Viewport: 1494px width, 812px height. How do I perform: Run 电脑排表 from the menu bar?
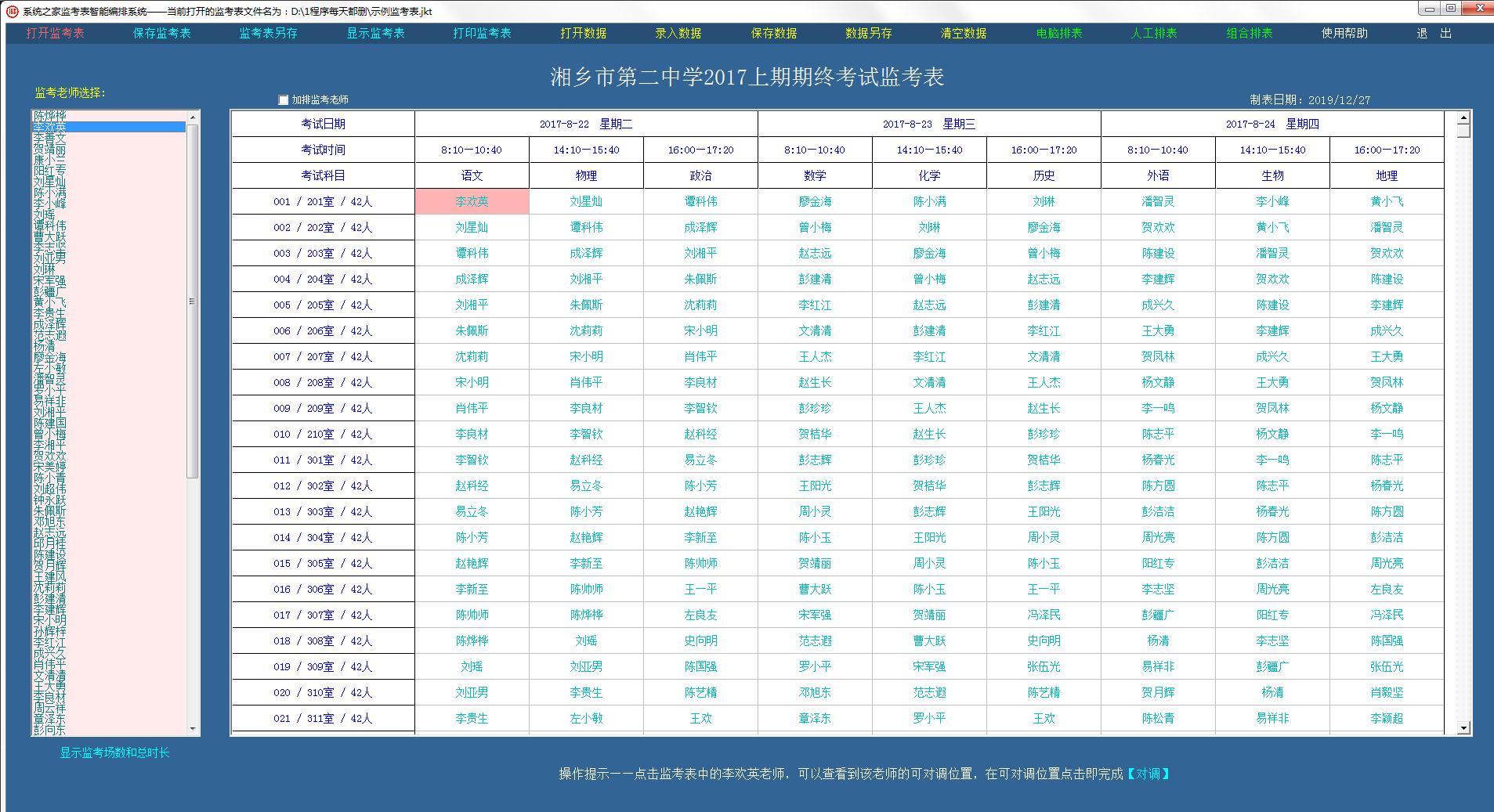point(1059,33)
